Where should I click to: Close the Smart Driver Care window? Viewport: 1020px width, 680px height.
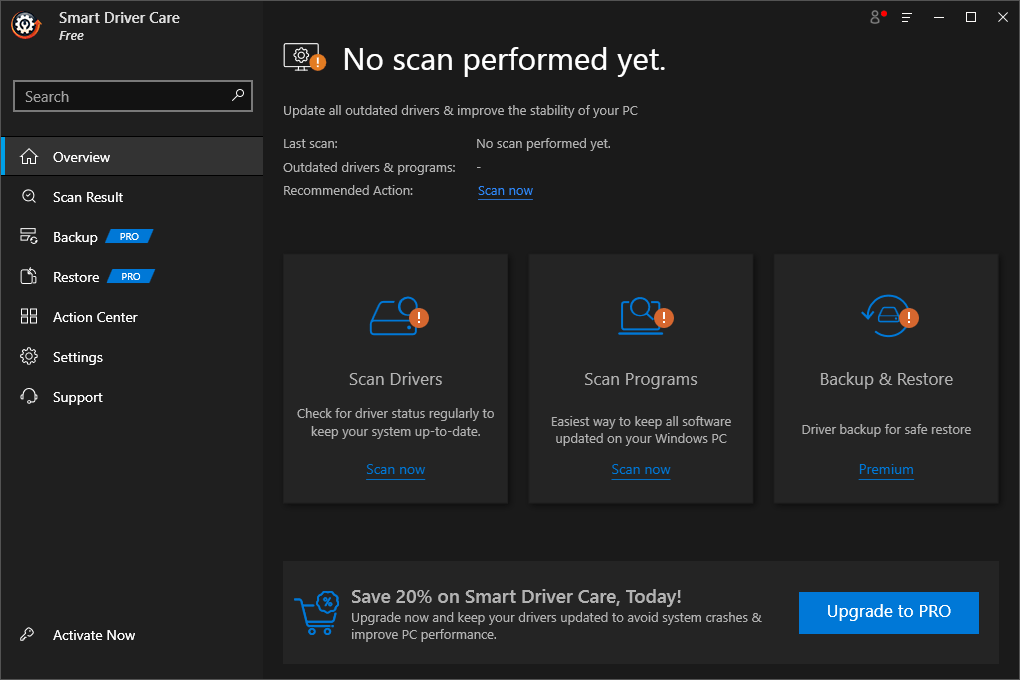[1002, 18]
